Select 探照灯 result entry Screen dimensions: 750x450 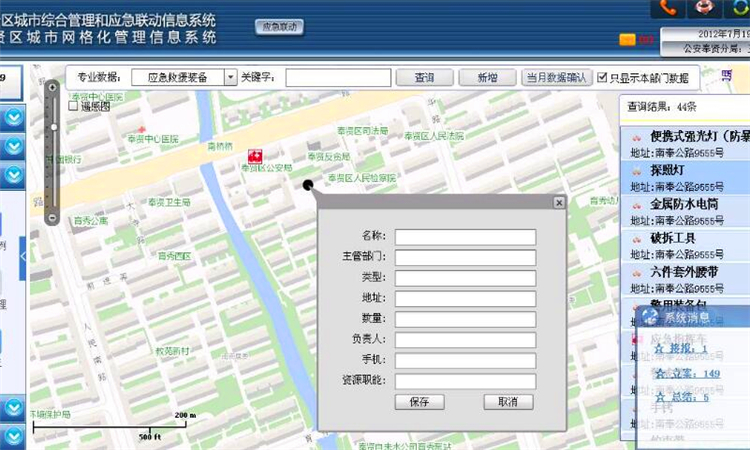click(685, 177)
